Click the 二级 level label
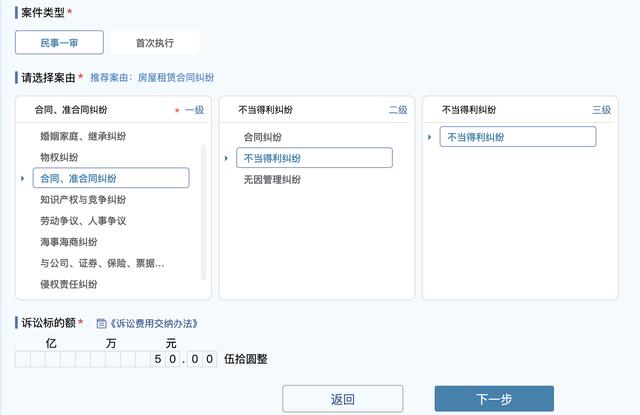The width and height of the screenshot is (640, 415). point(398,110)
